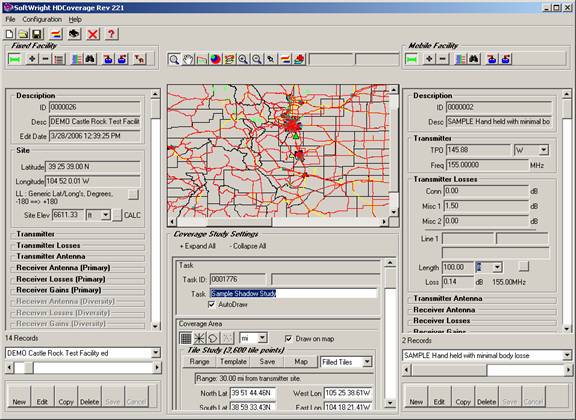Viewport: 576px width, 420px height.
Task: Click the minus icon in Fixed Facility toolbar
Action: (x=45, y=59)
